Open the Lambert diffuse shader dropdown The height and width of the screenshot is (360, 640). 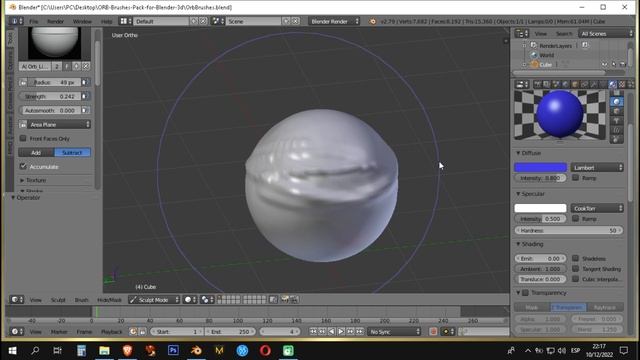click(x=597, y=167)
